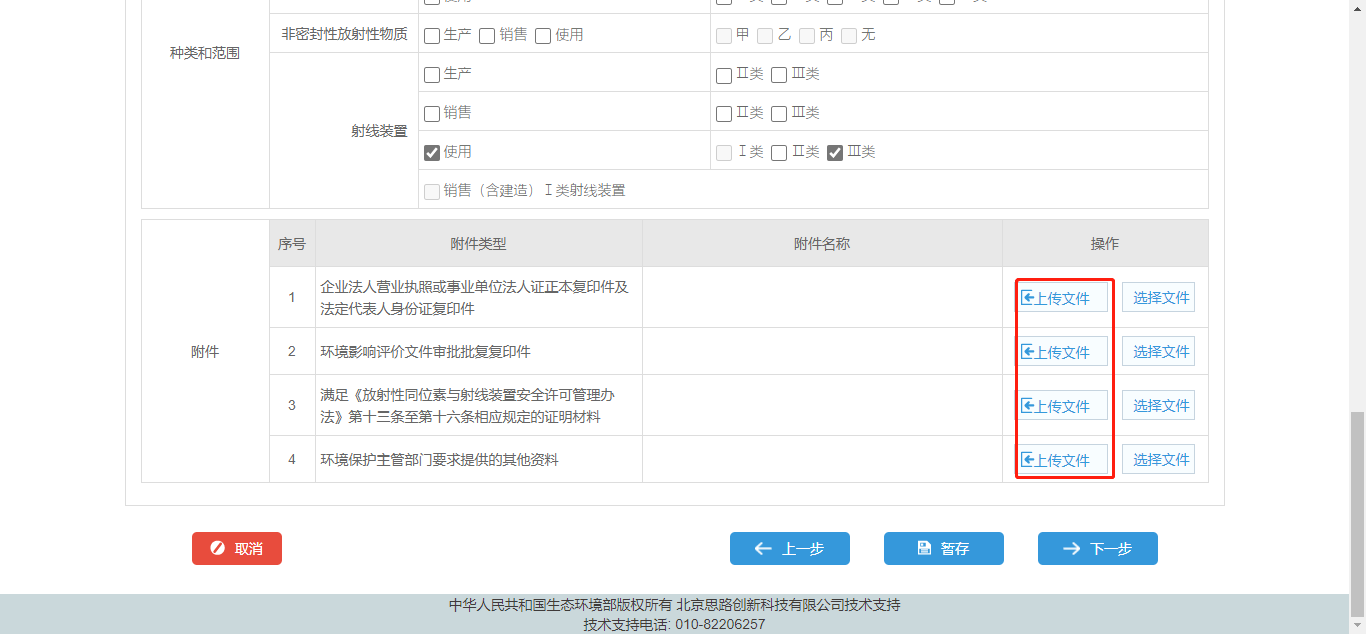Save draft using the 暂存 button
The height and width of the screenshot is (634, 1366).
pos(944,548)
